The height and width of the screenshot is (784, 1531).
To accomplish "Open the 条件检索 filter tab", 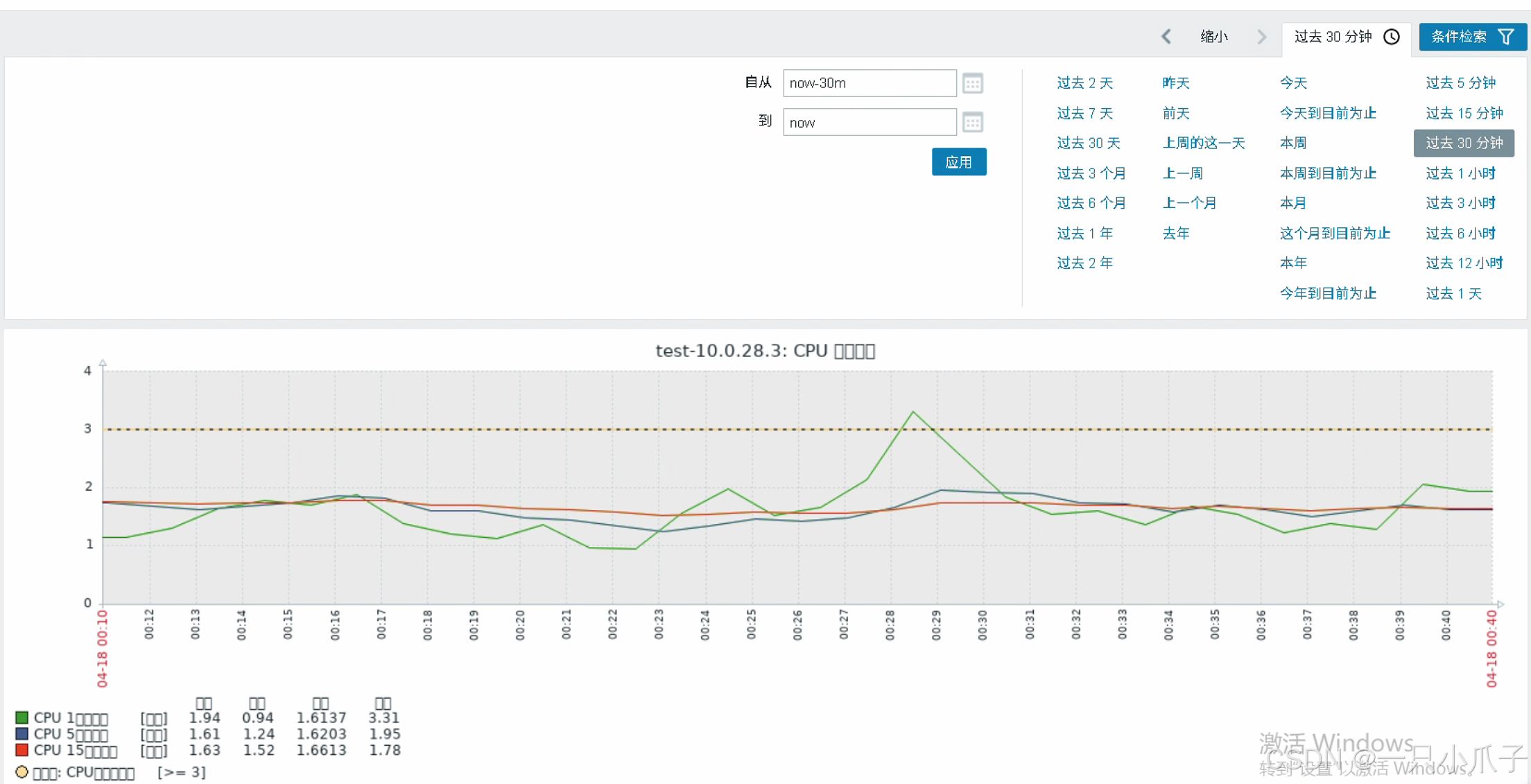I will (x=1460, y=37).
